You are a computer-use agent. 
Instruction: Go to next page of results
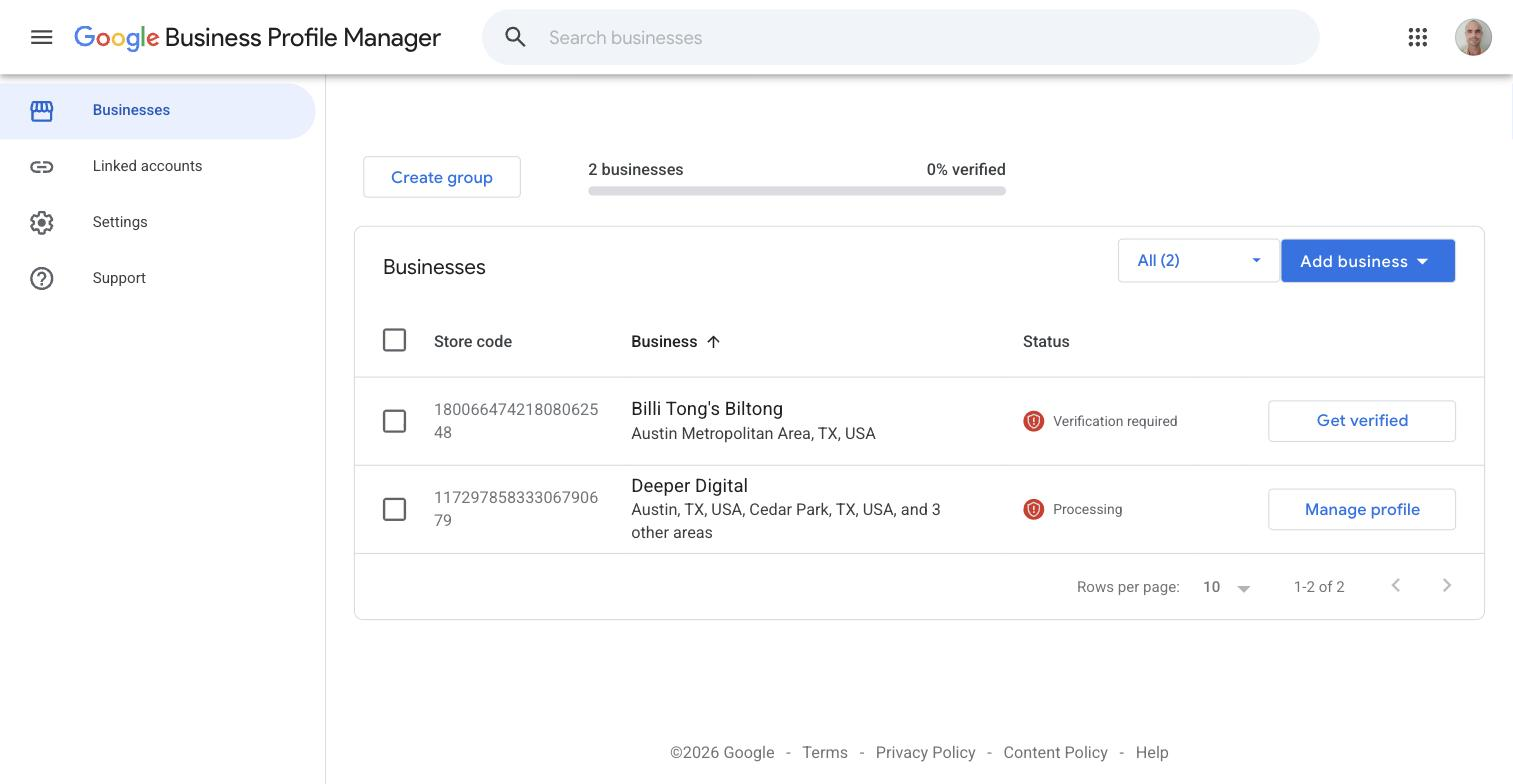pyautogui.click(x=1446, y=585)
